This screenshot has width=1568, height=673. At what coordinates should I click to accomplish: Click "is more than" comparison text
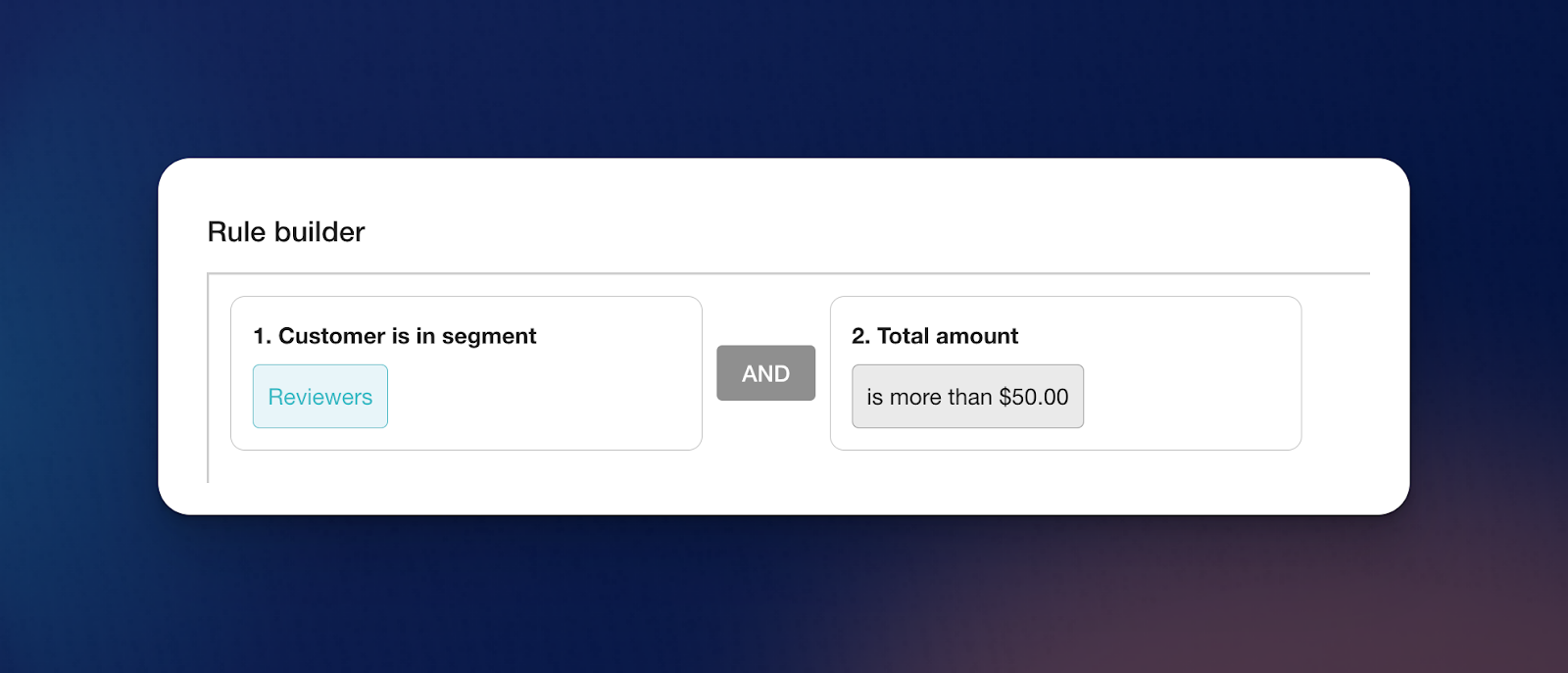coord(929,397)
